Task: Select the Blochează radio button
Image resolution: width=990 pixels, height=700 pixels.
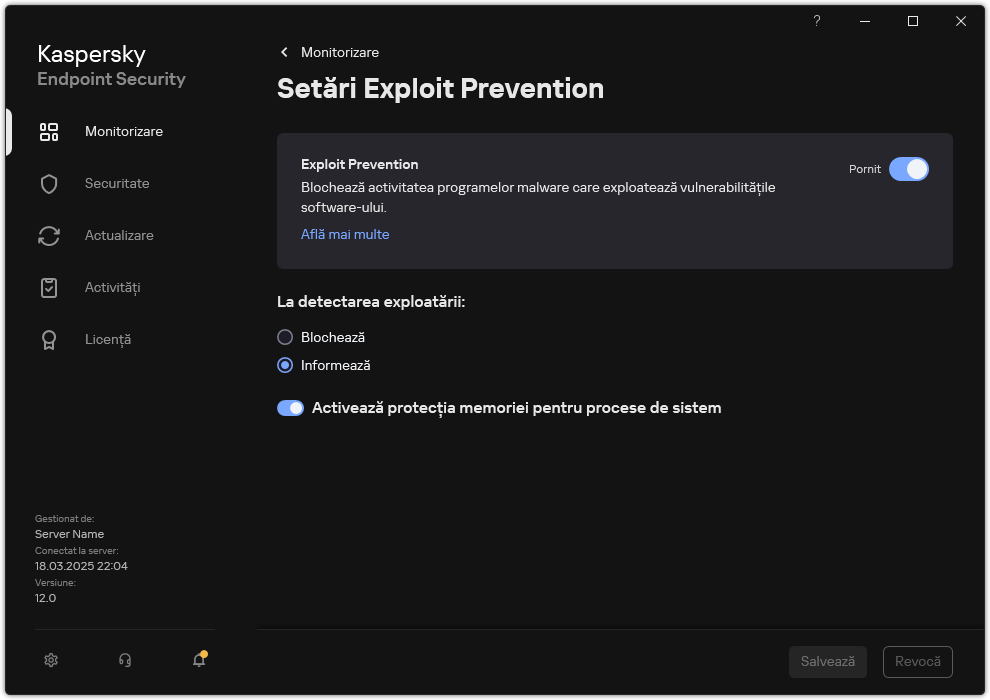Action: (285, 337)
